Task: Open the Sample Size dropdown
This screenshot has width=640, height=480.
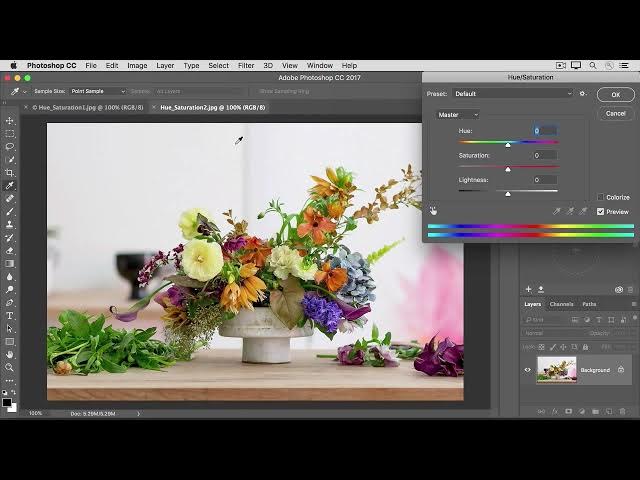Action: pyautogui.click(x=96, y=91)
